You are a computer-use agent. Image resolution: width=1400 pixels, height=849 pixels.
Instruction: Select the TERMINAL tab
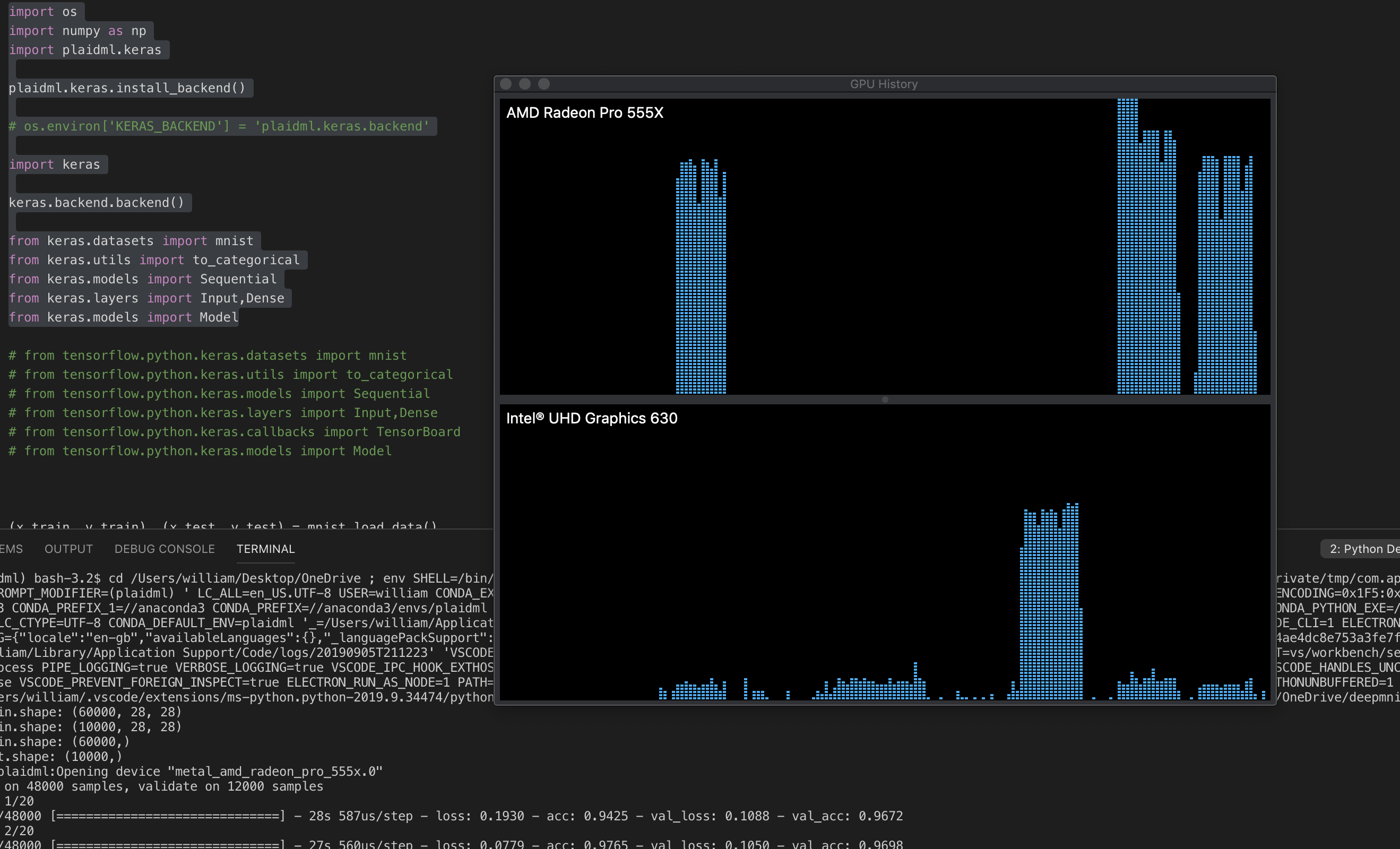pos(265,548)
